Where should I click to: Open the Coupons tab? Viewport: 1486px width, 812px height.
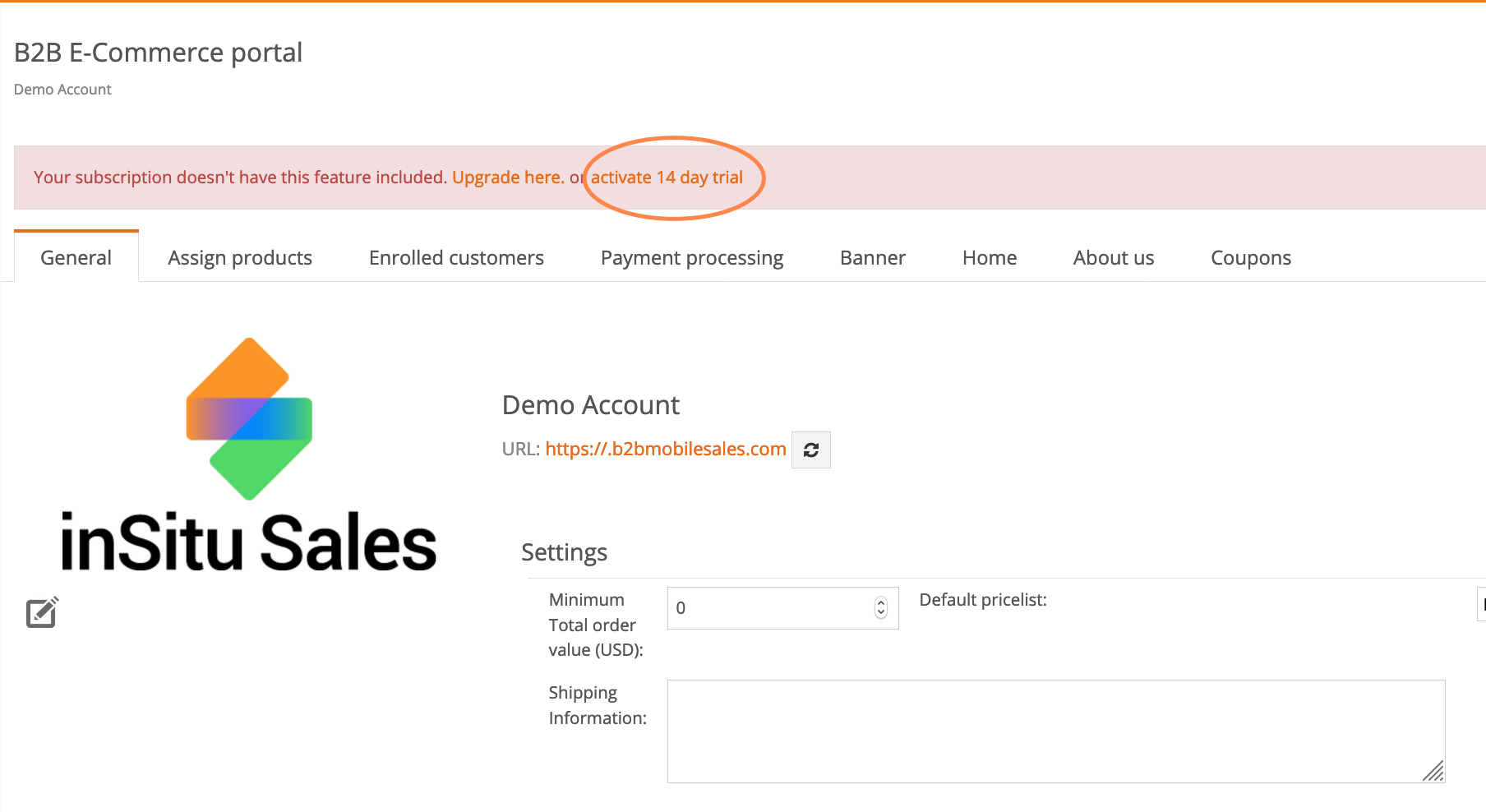click(1250, 258)
